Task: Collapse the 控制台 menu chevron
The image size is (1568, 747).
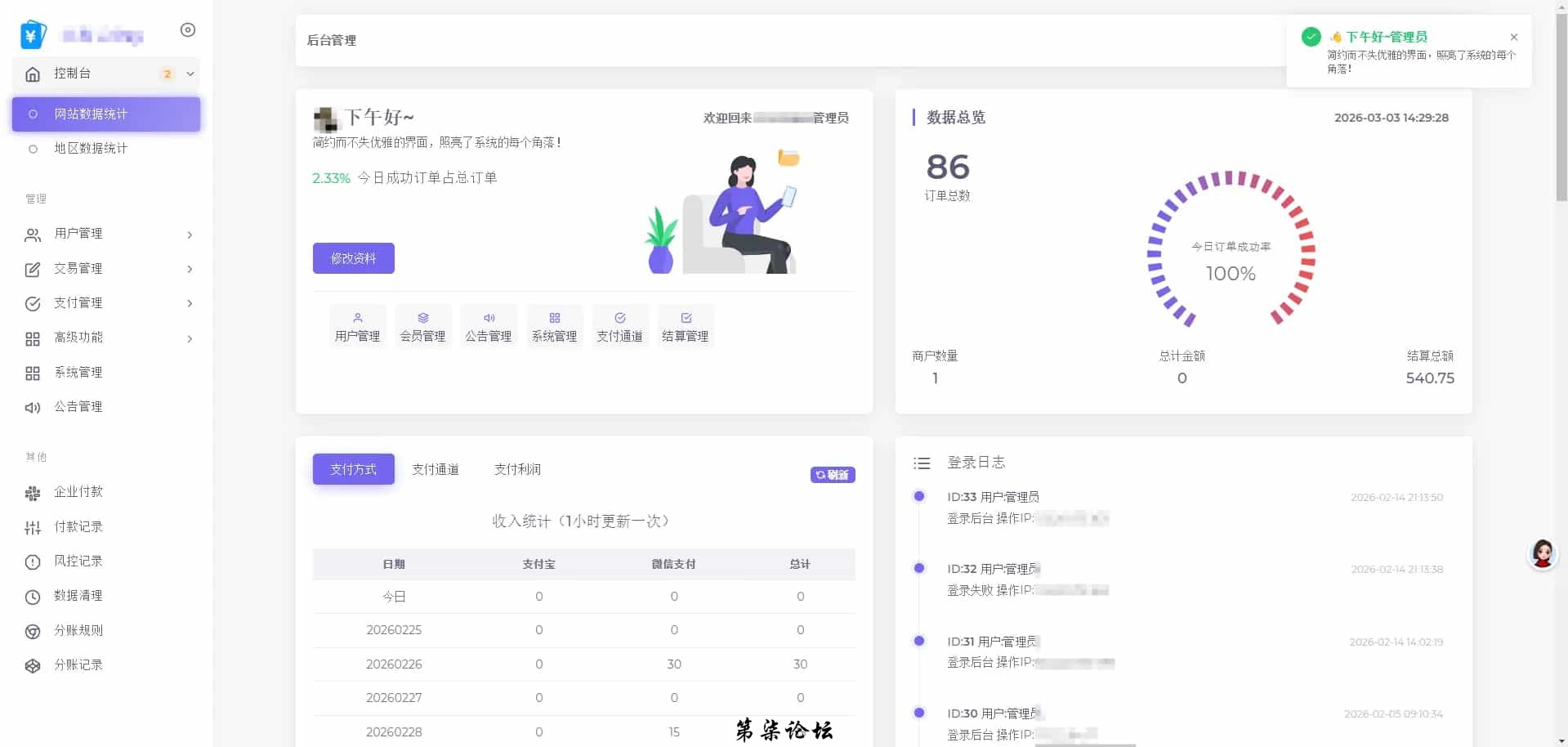Action: pyautogui.click(x=190, y=74)
